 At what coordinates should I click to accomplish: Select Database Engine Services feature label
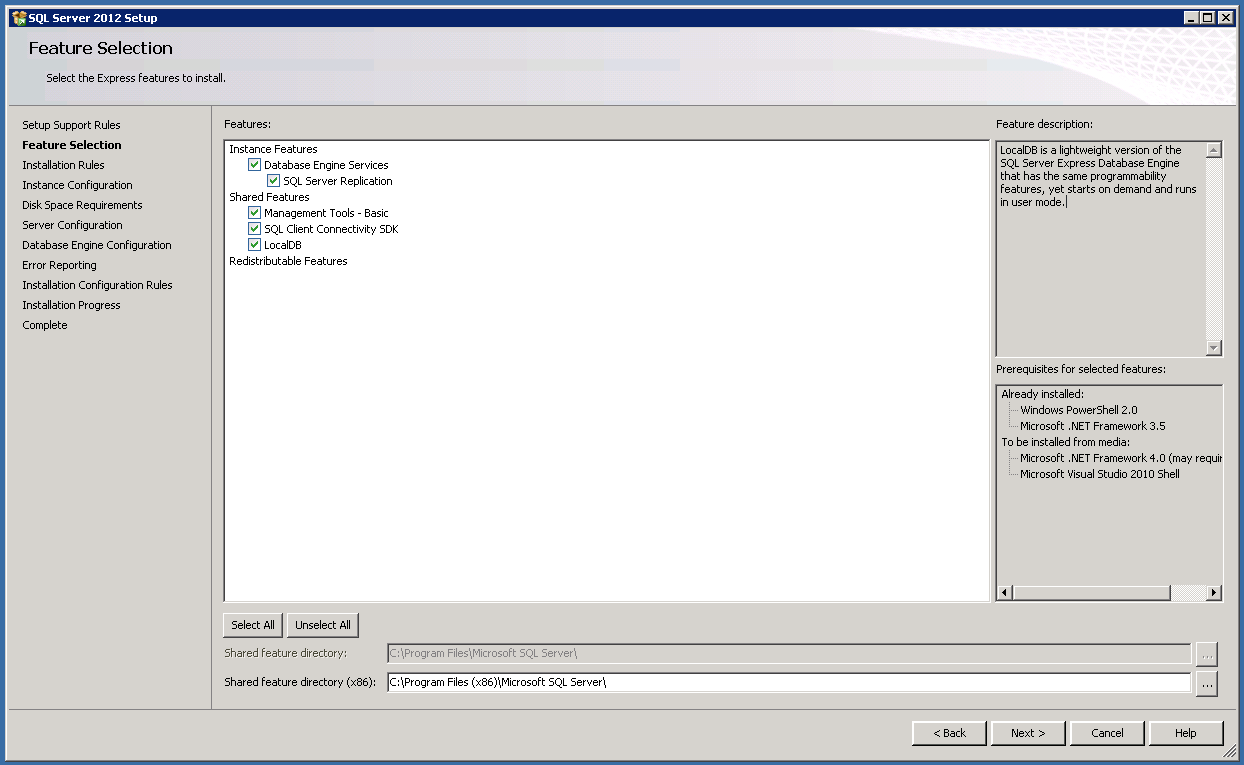326,165
